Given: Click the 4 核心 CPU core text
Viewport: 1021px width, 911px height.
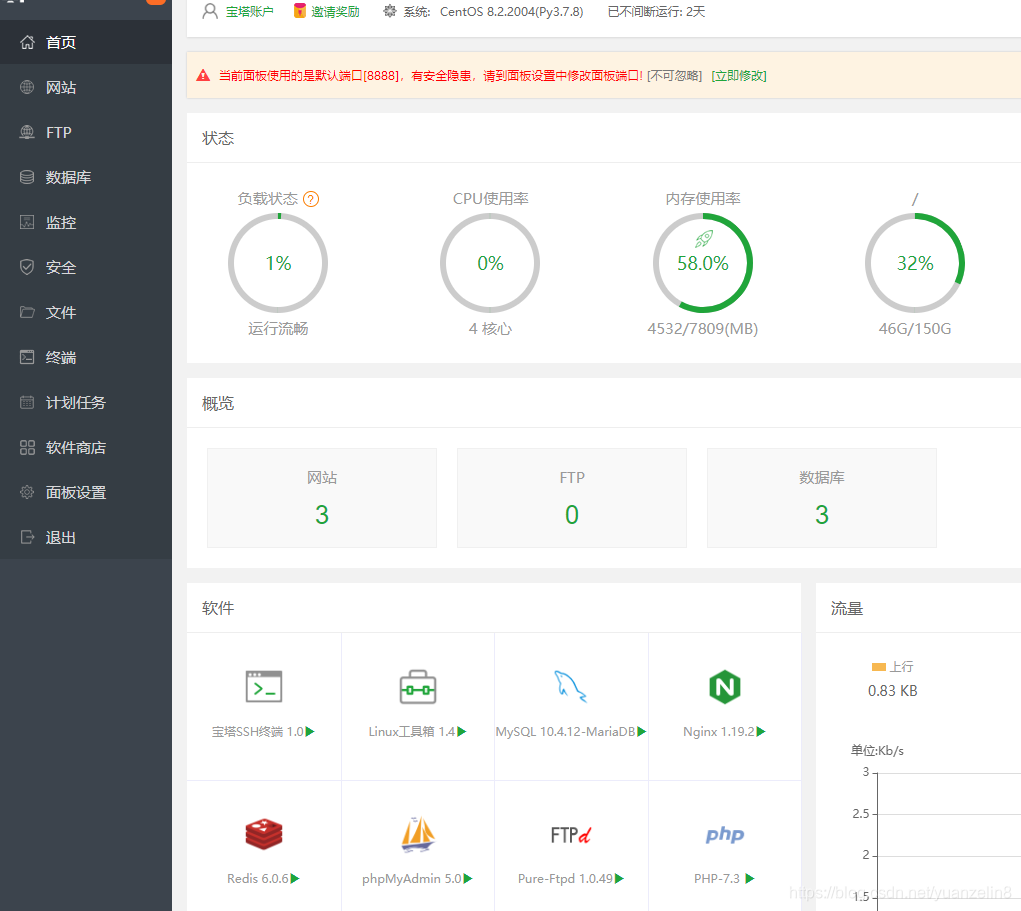Looking at the screenshot, I should click(x=490, y=329).
